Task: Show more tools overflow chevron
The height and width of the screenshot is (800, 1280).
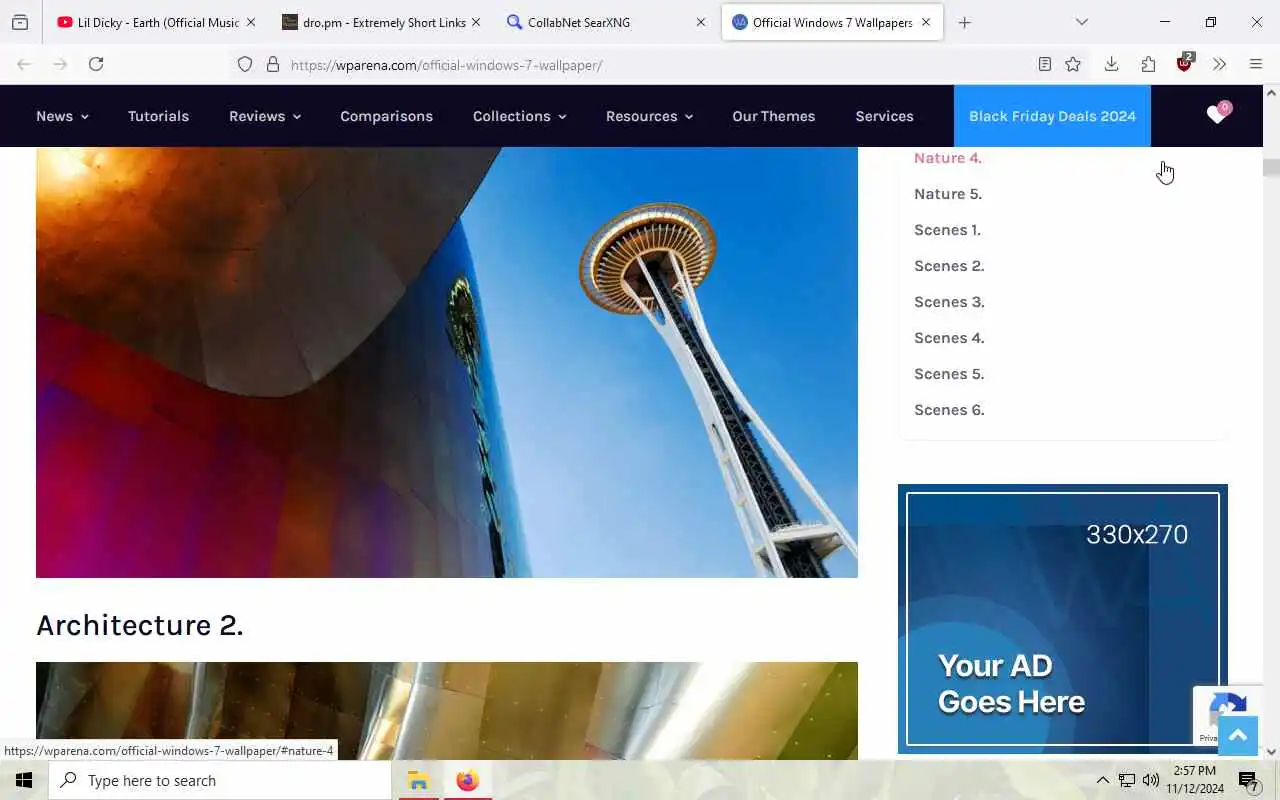Action: 1219,64
